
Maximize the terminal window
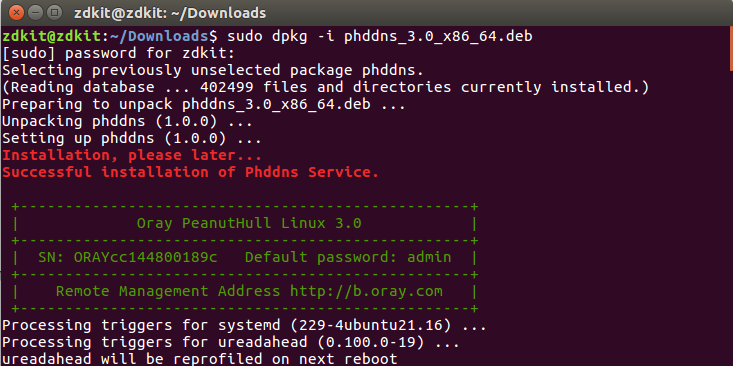(55, 13)
